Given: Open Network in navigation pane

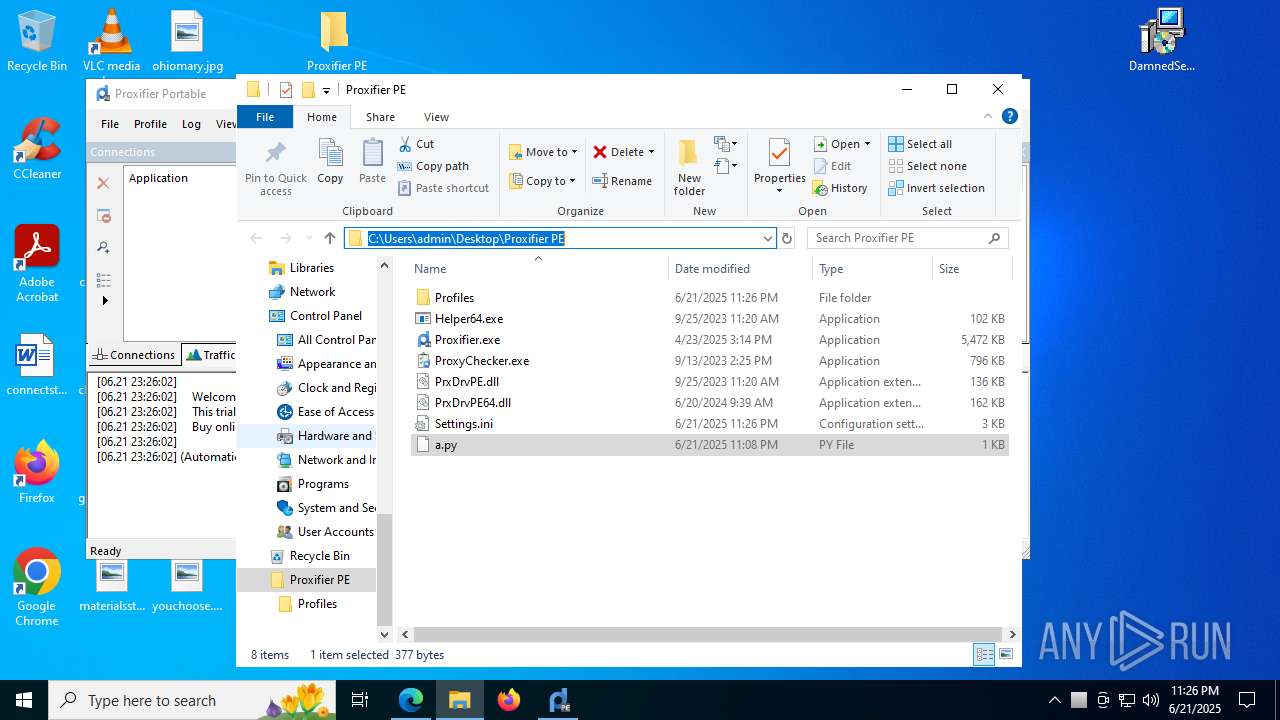Looking at the screenshot, I should [x=312, y=292].
